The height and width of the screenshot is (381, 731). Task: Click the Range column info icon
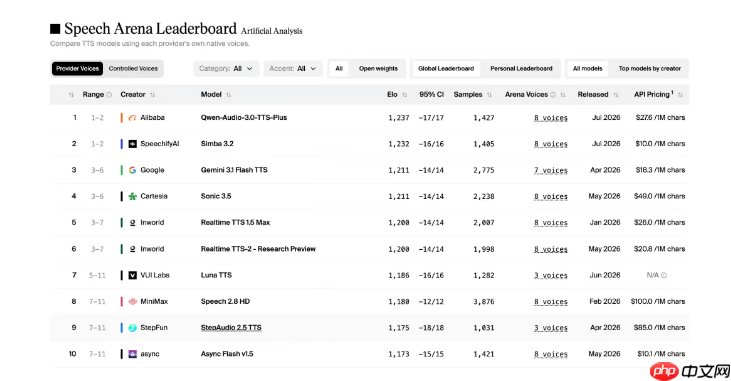point(109,95)
